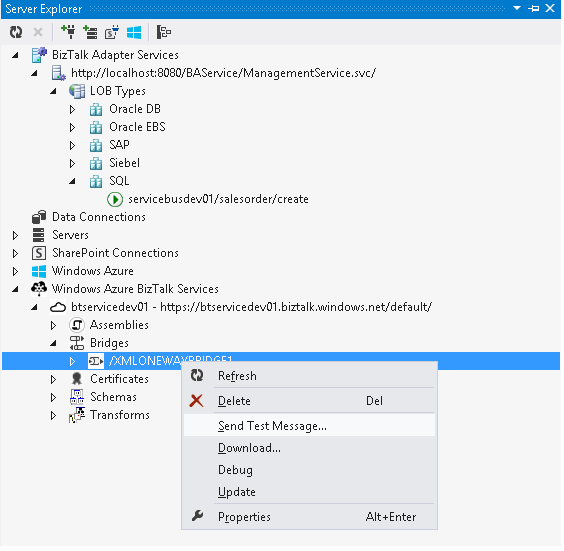The width and height of the screenshot is (564, 551).
Task: Click Connect to Database toolbar icon
Action: pos(68,32)
